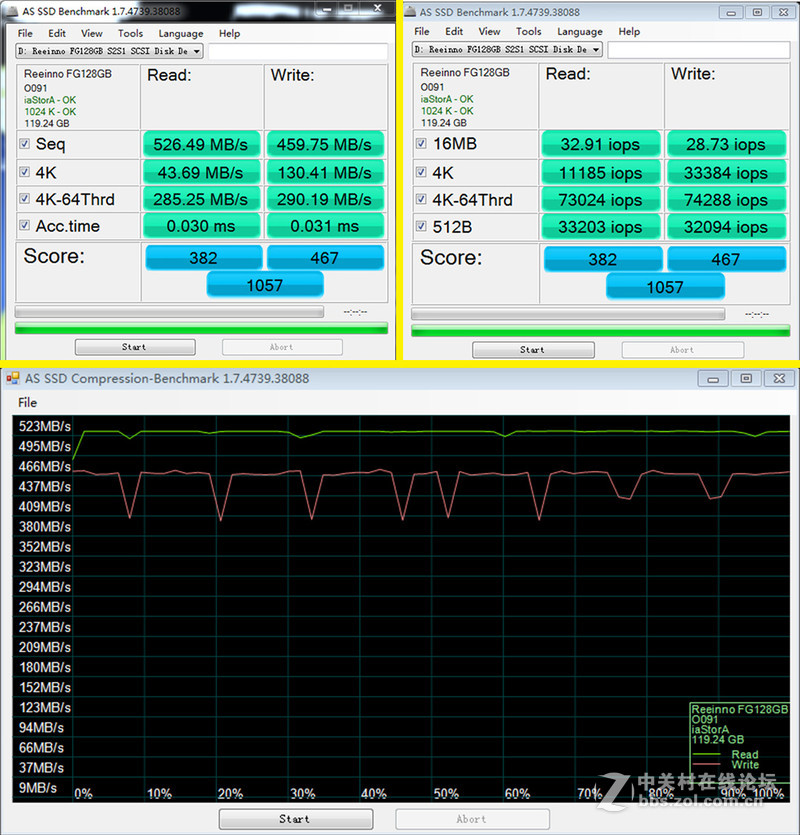Open File menu in left benchmark window
800x835 pixels.
25,33
